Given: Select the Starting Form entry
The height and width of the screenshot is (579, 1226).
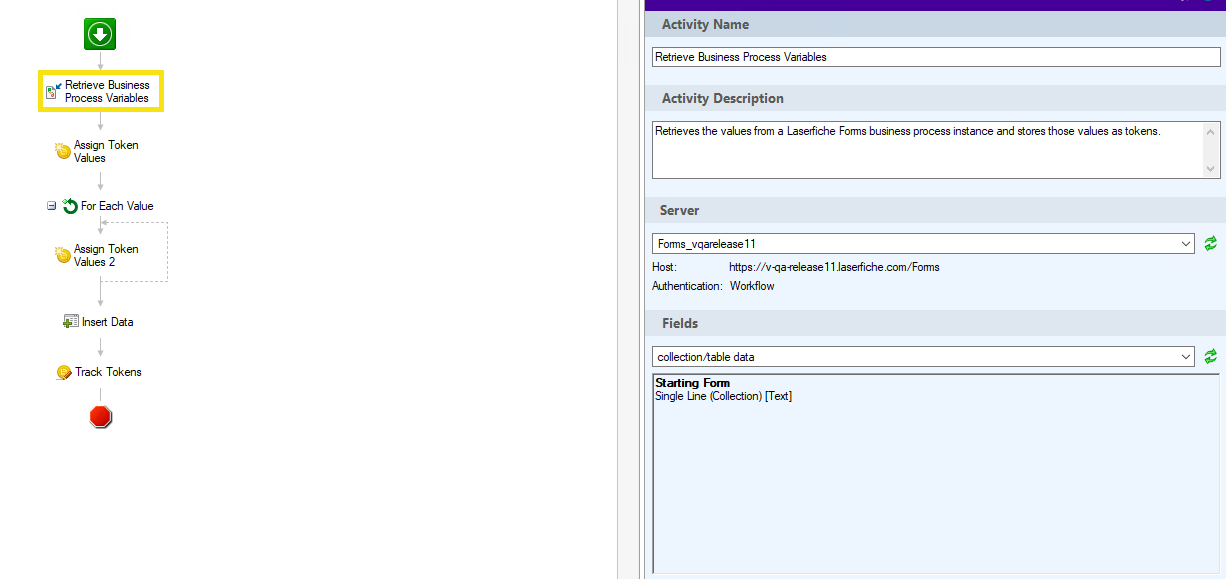Looking at the screenshot, I should [x=693, y=383].
